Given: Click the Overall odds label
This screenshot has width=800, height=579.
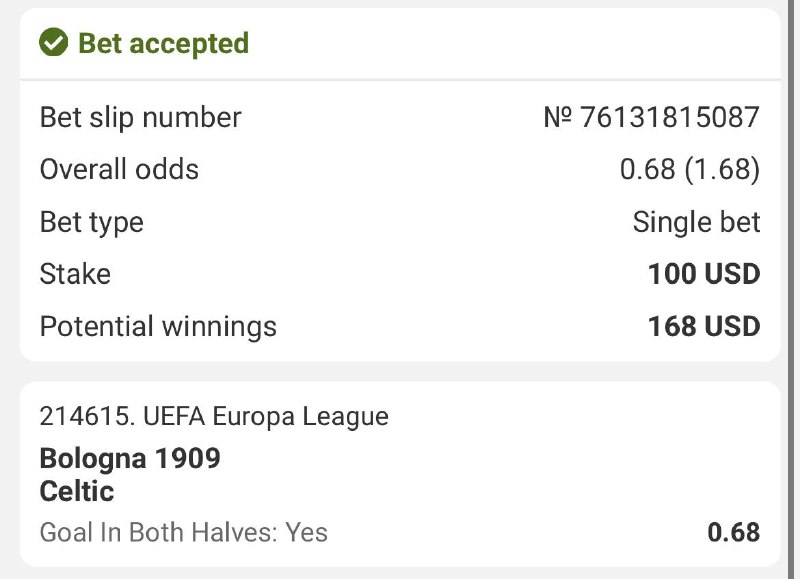Looking at the screenshot, I should [119, 169].
